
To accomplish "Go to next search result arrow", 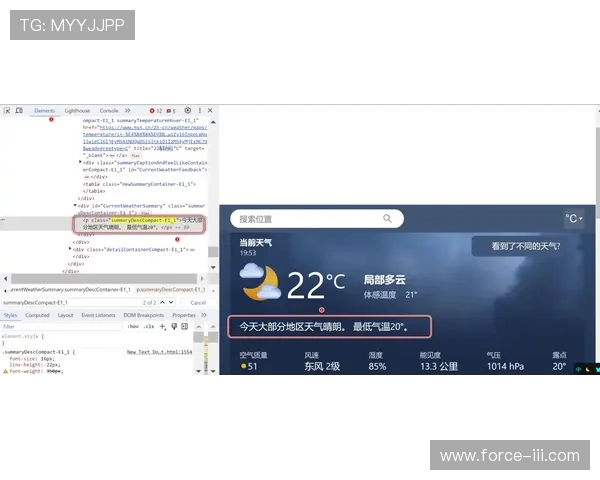I will 171,302.
